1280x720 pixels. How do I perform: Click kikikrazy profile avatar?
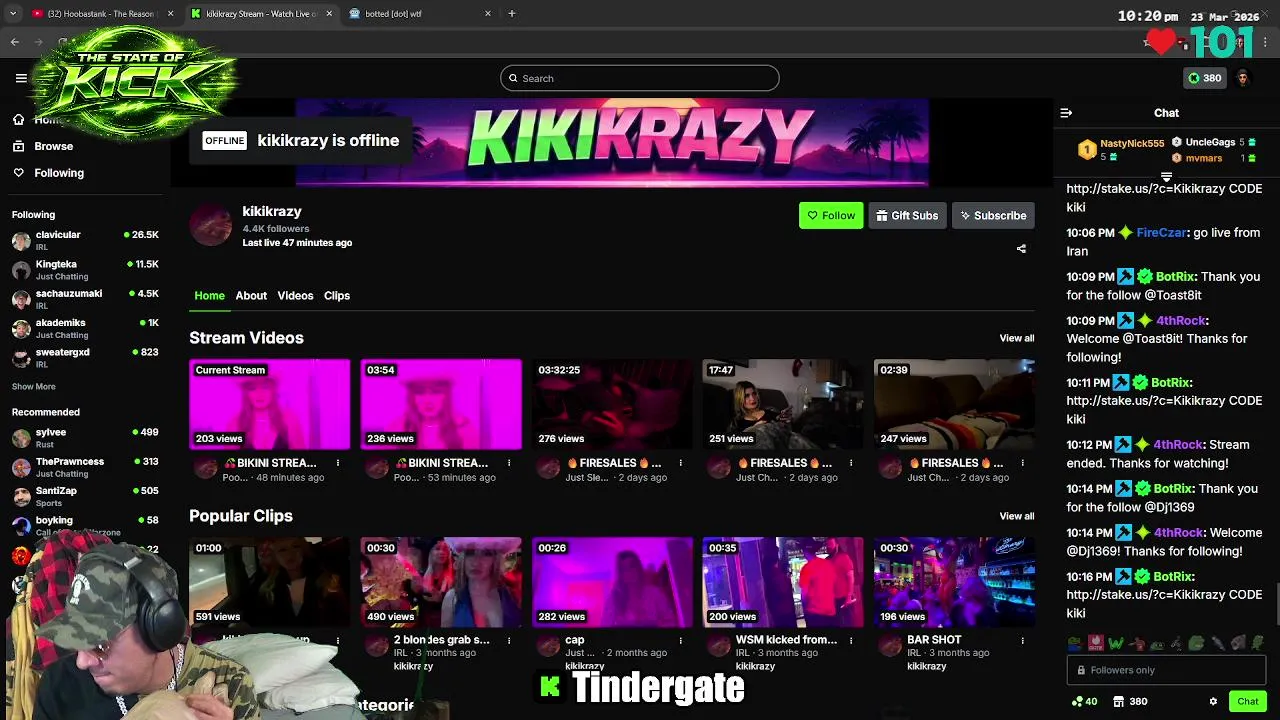coord(210,225)
